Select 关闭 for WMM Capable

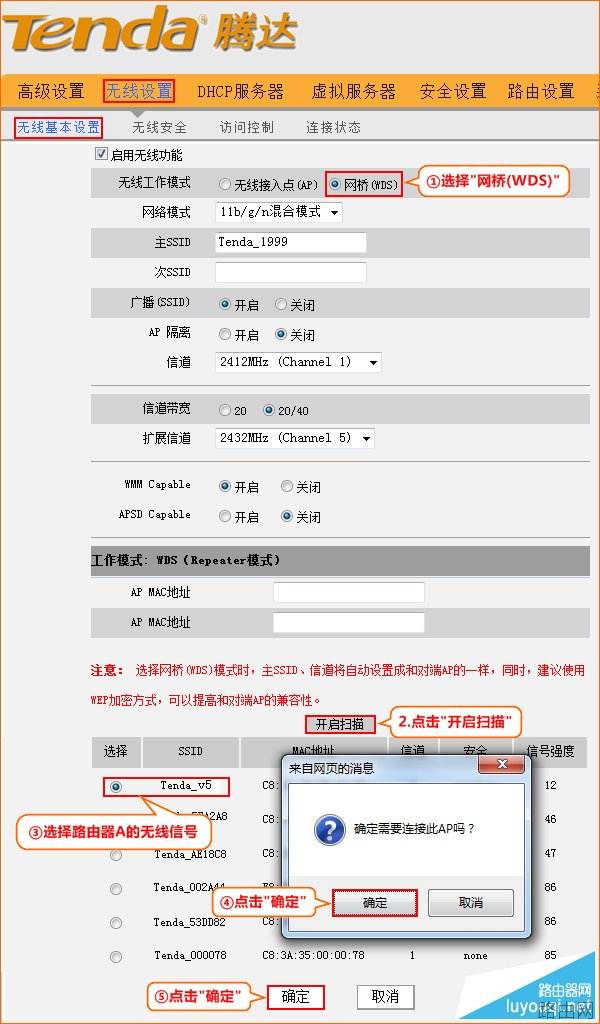(287, 487)
